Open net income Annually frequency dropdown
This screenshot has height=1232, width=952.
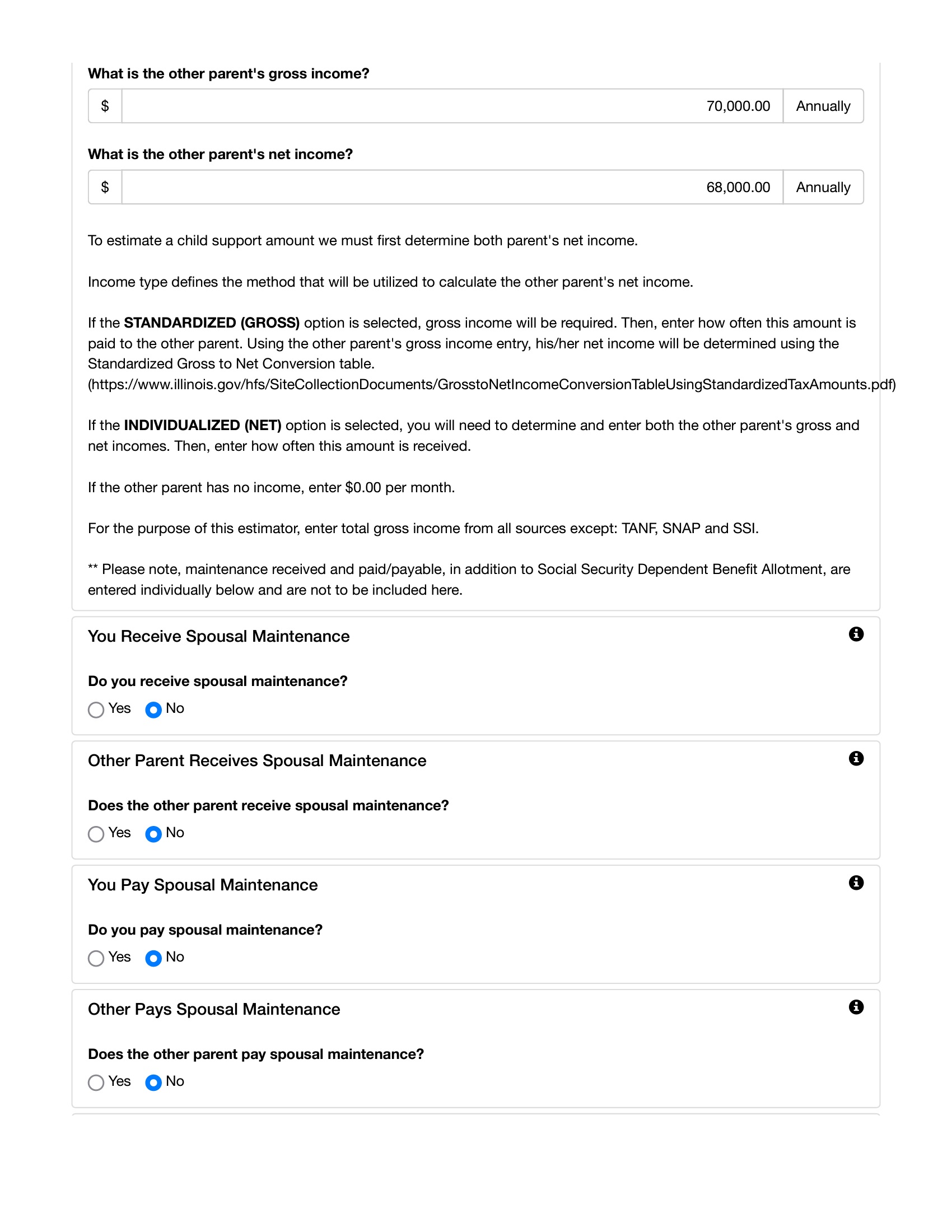click(x=823, y=187)
